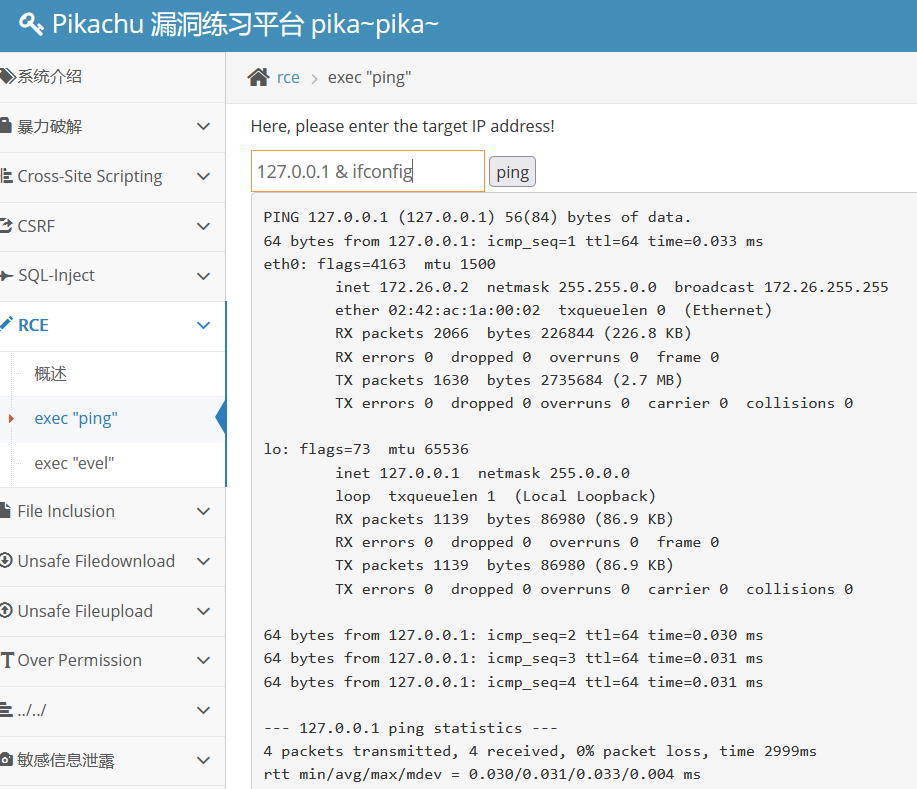Expand the CSRF chevron

click(204, 226)
